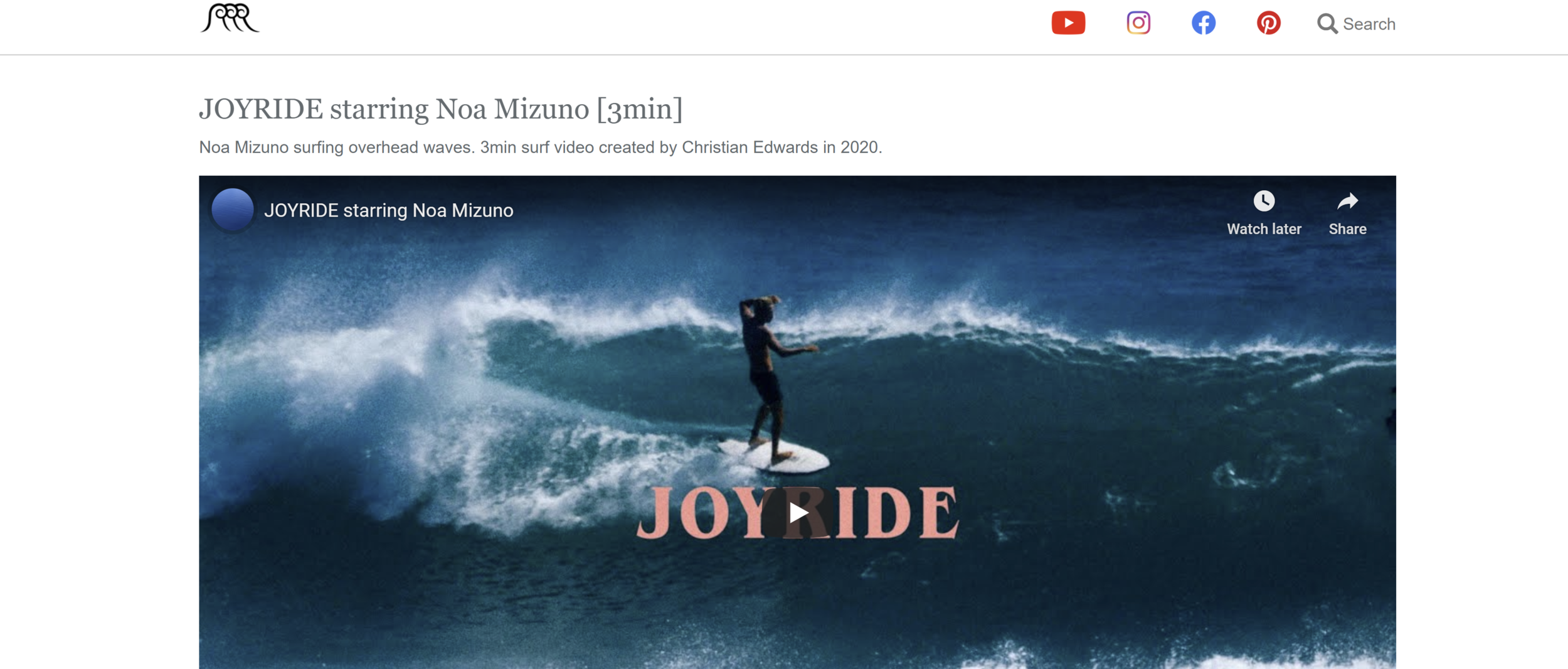Image resolution: width=1568 pixels, height=669 pixels.
Task: Click the Watch later text label
Action: coord(1264,229)
